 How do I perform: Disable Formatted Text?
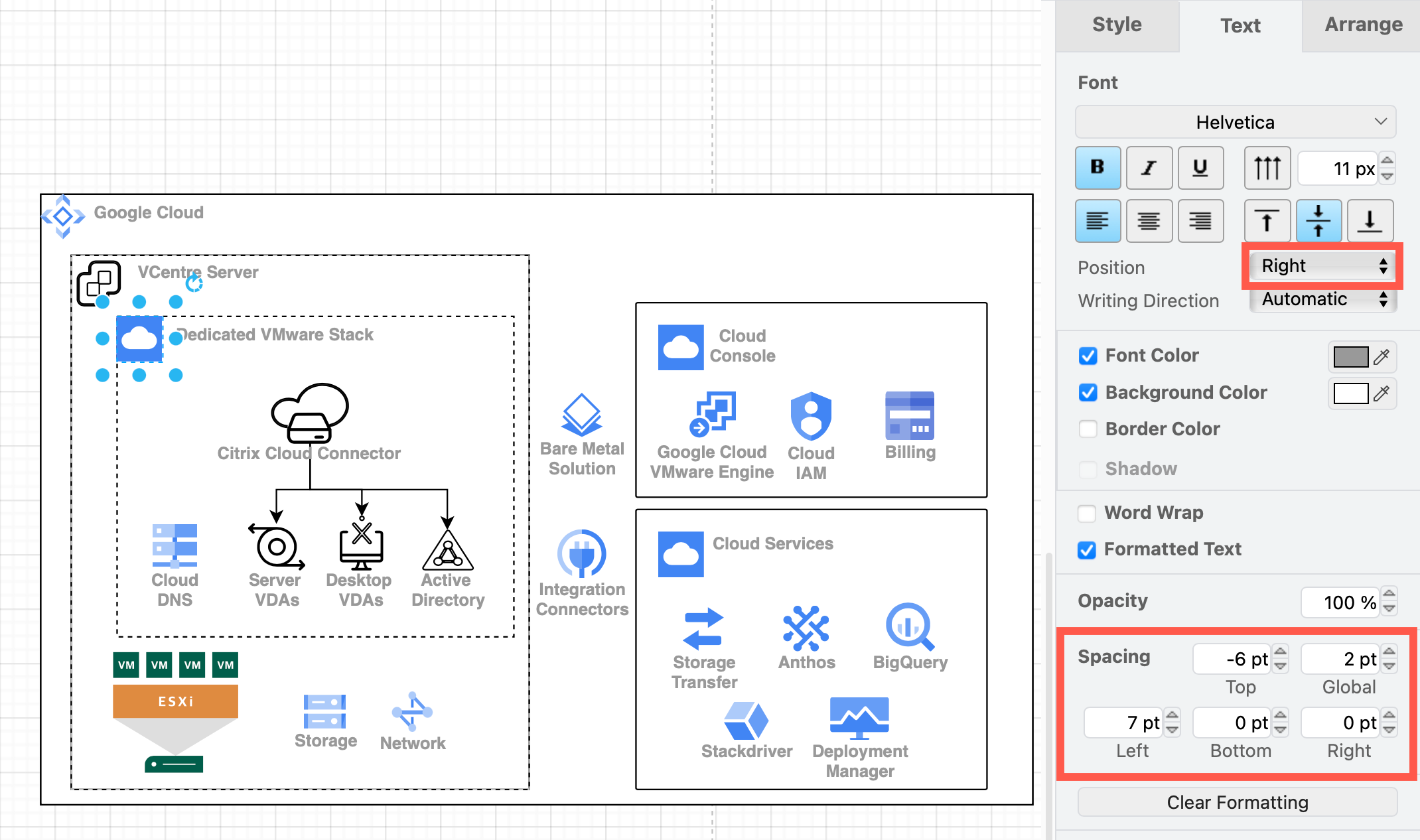1086,550
